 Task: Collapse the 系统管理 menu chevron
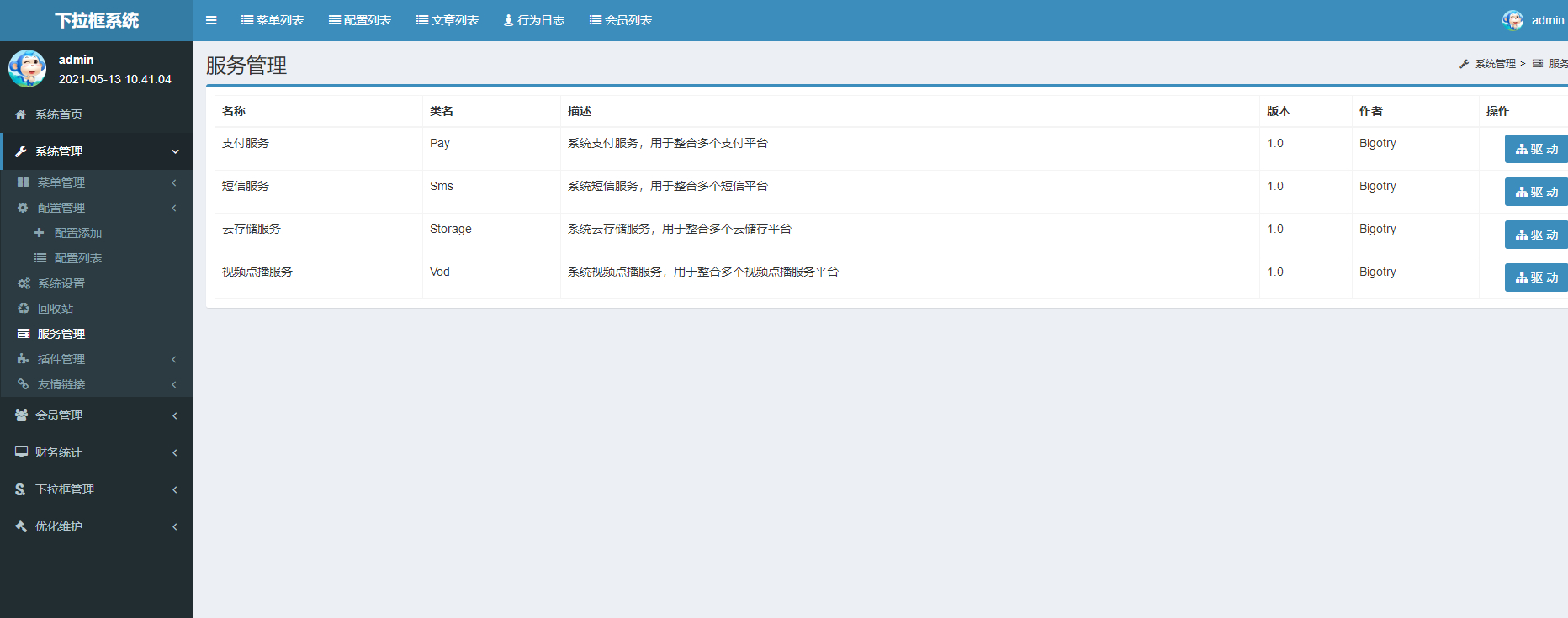click(x=176, y=151)
